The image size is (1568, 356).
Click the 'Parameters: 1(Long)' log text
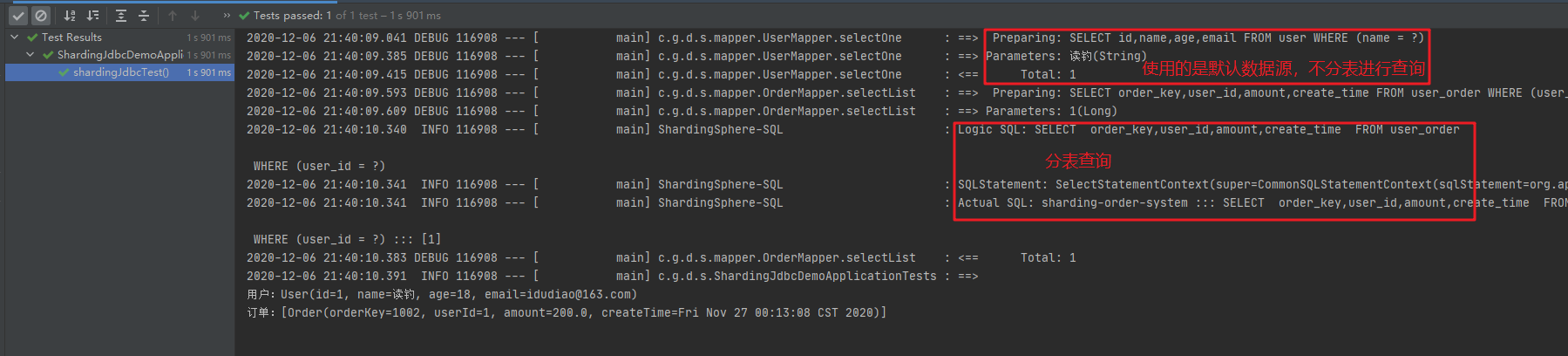[x=1051, y=111]
